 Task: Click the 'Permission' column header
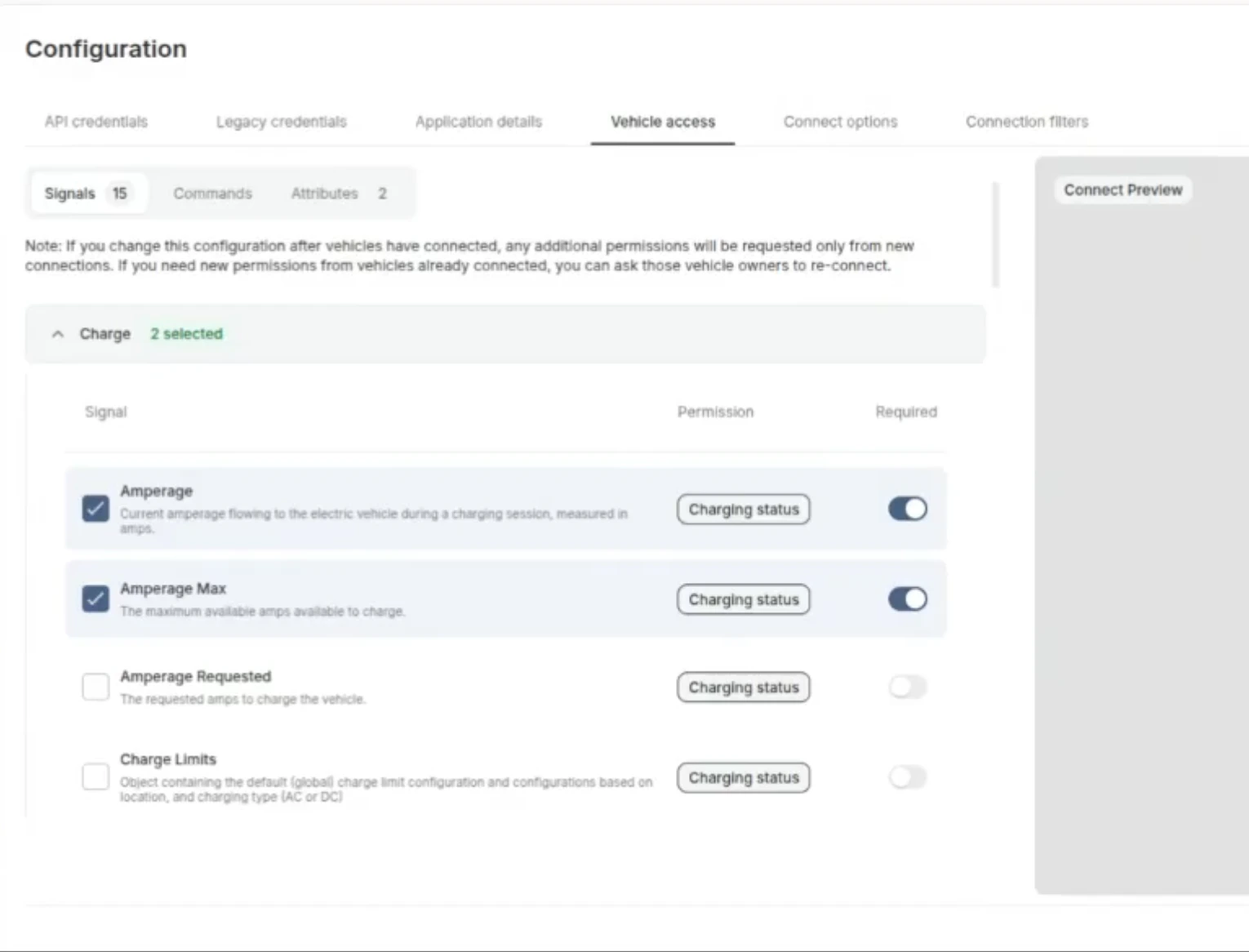715,411
